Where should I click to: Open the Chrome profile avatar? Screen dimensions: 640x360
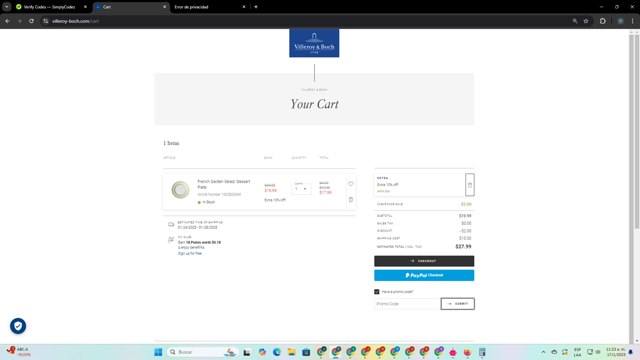click(620, 21)
